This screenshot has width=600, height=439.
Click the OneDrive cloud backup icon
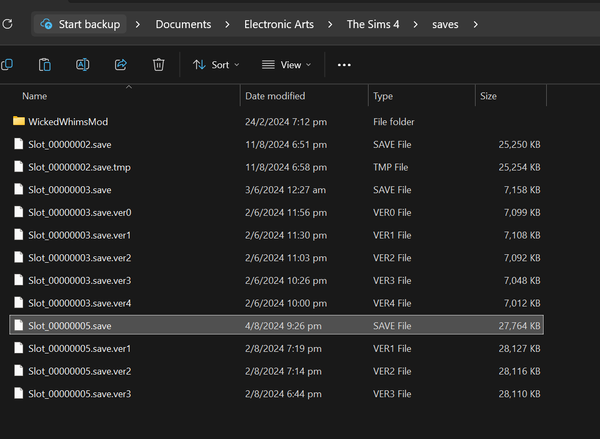click(x=46, y=24)
